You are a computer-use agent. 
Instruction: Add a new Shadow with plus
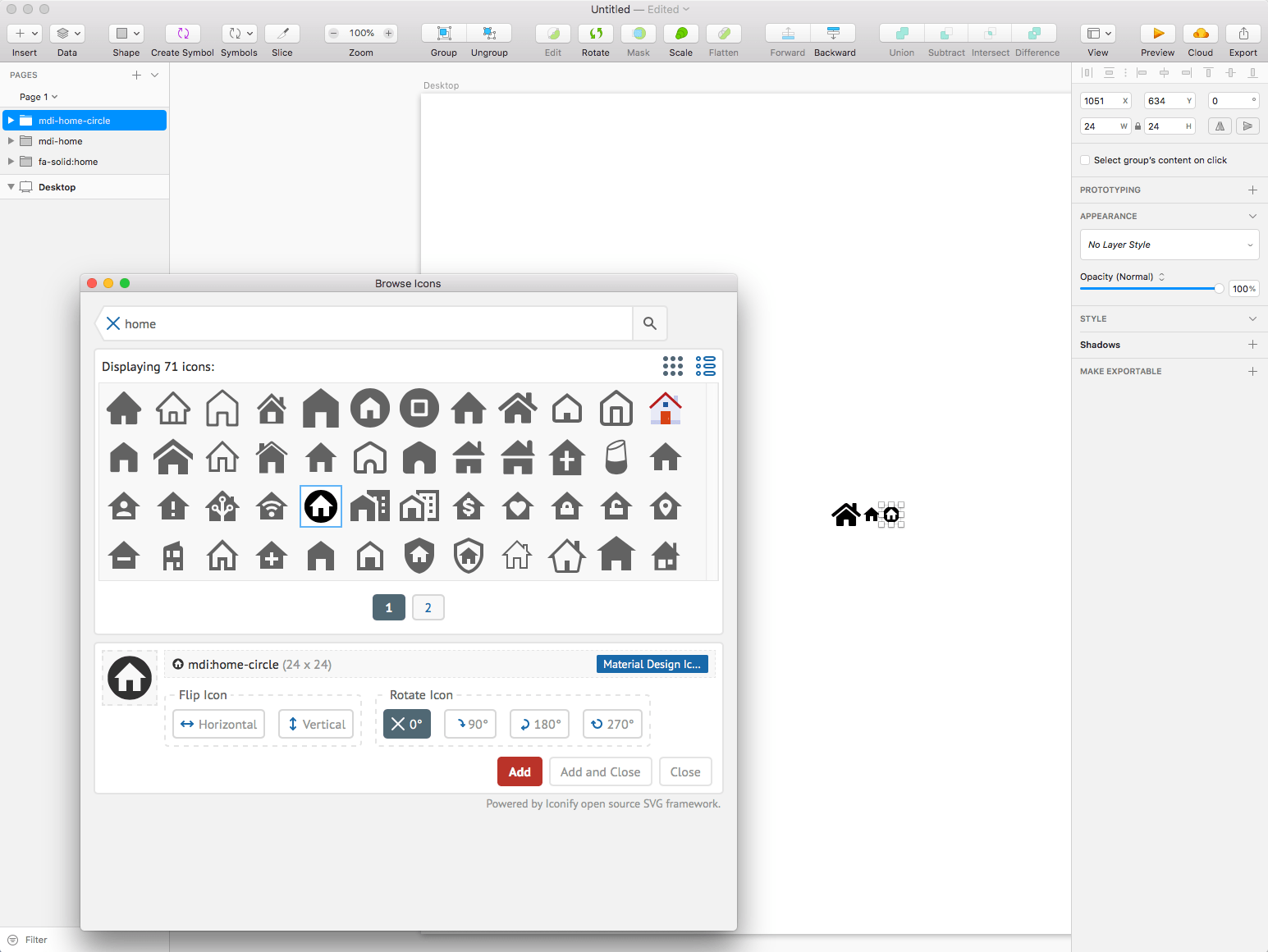(1252, 345)
